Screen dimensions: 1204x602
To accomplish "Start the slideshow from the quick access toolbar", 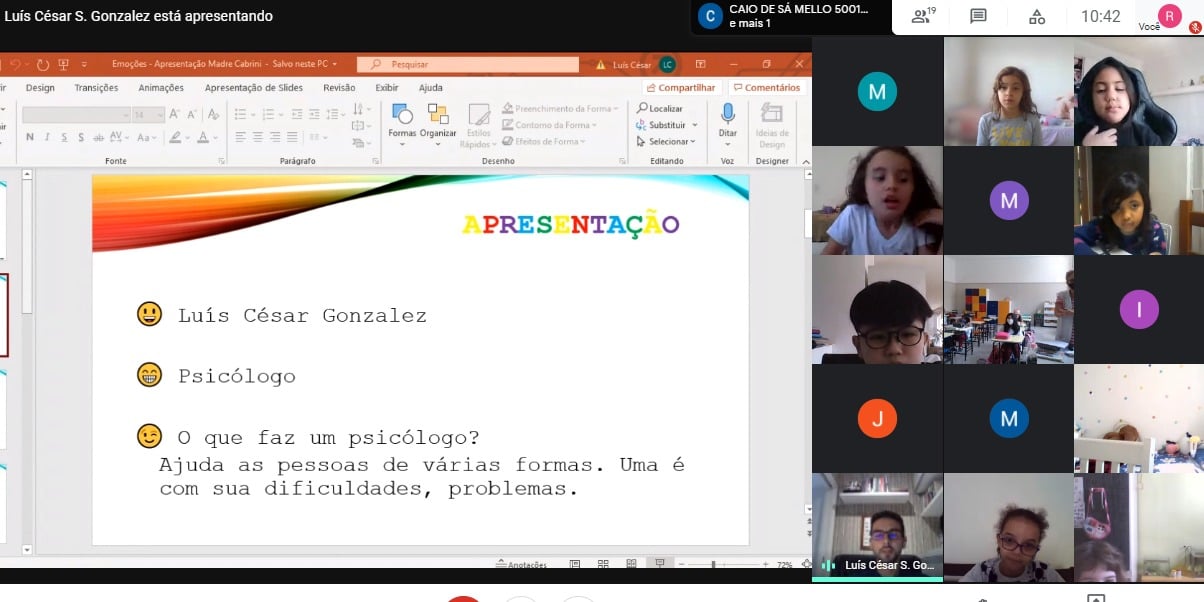I will 64,64.
